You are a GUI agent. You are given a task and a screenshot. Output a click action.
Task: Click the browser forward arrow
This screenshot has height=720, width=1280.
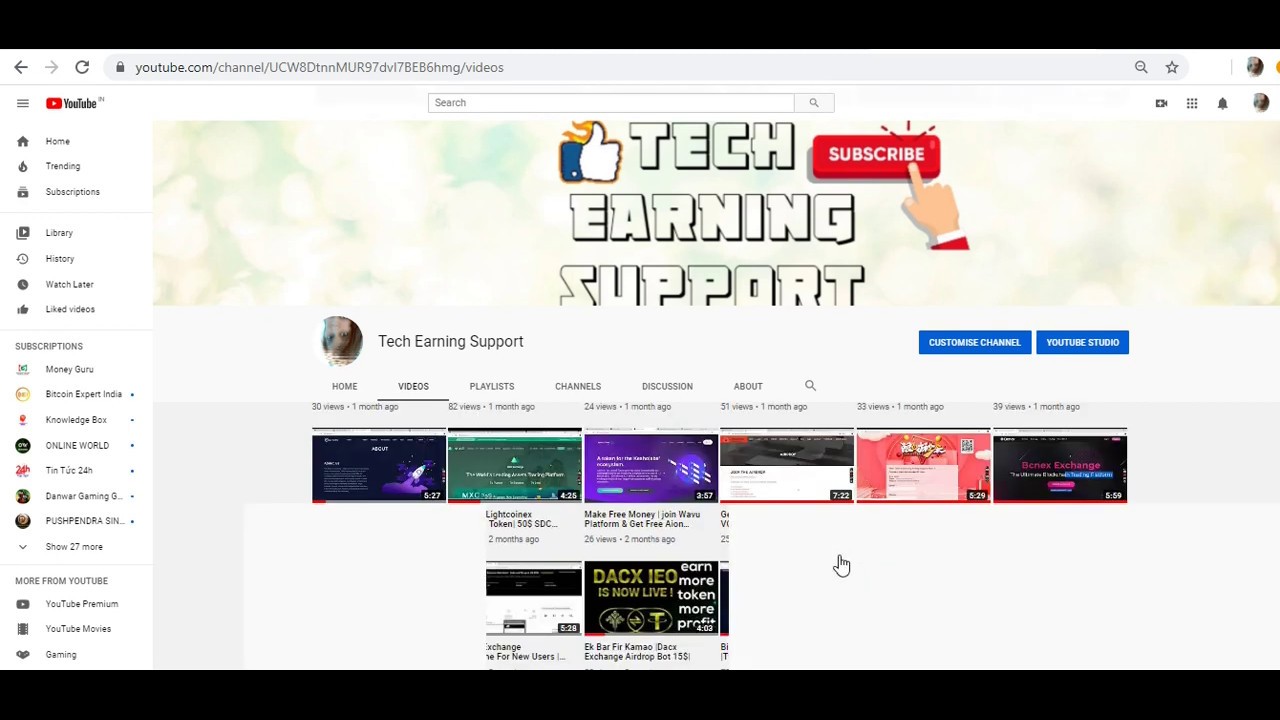pyautogui.click(x=52, y=67)
